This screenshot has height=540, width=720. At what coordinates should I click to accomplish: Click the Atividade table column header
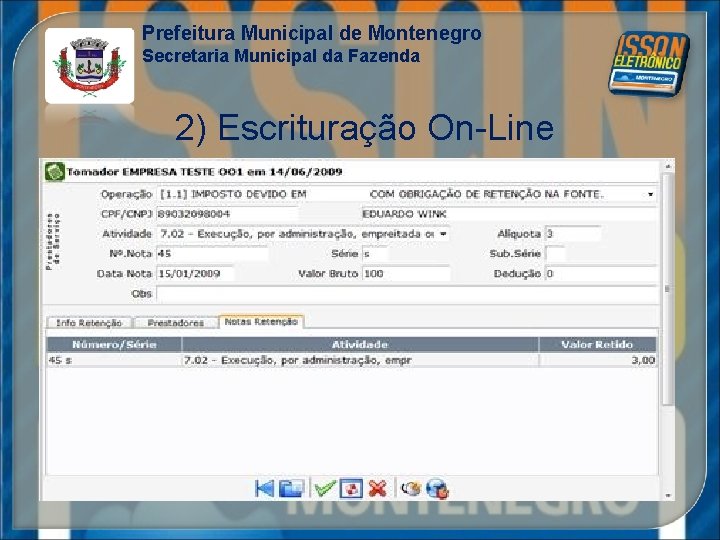(x=360, y=344)
